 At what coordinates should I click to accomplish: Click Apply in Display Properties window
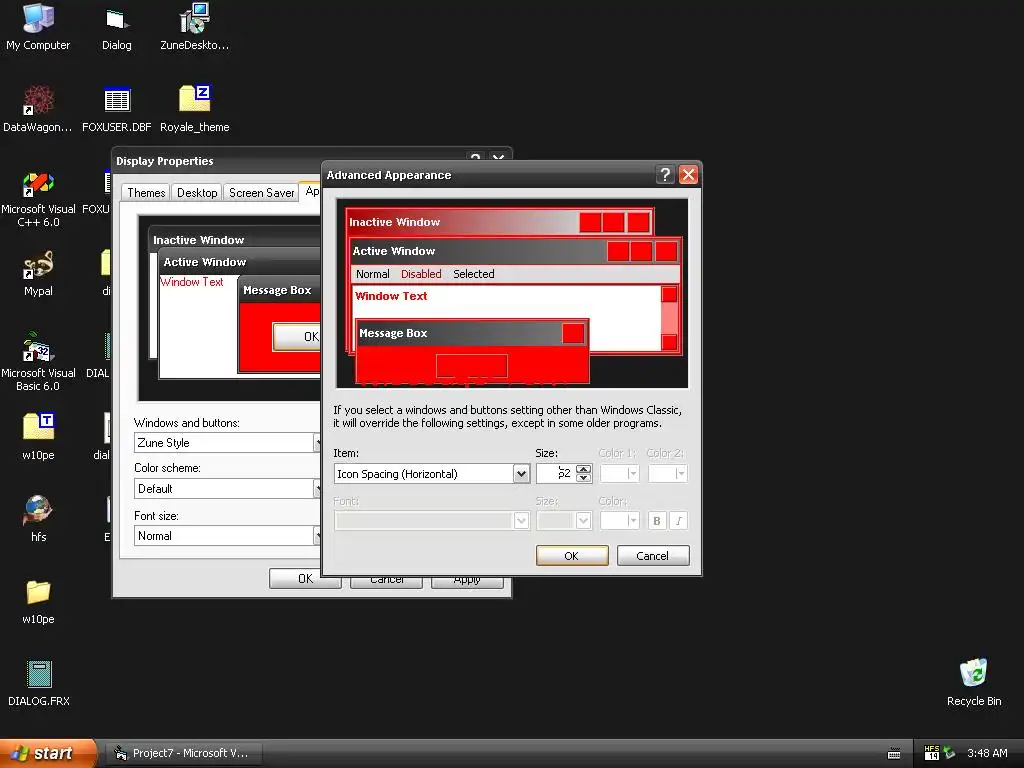(467, 581)
